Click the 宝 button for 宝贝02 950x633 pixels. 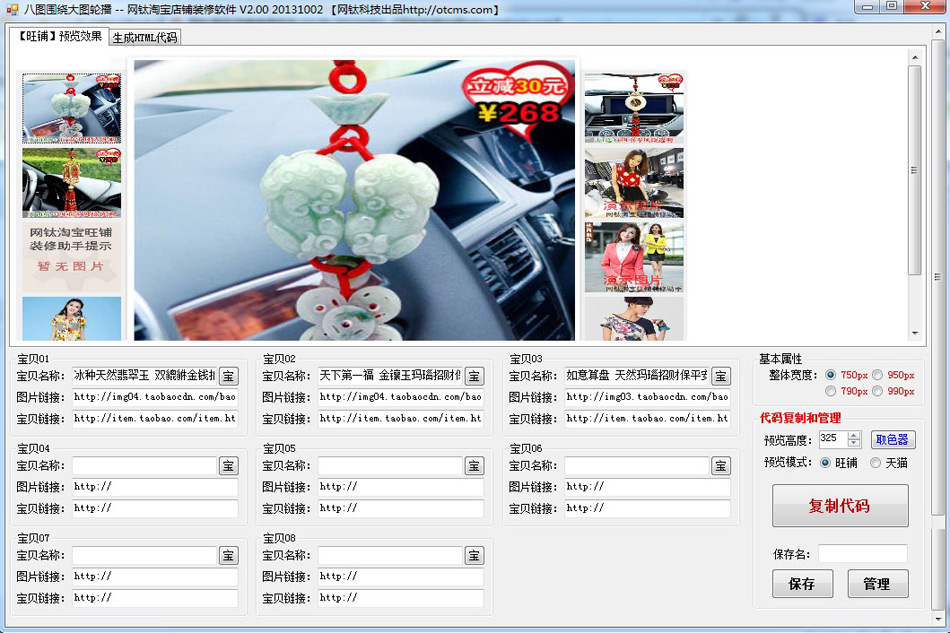point(474,376)
